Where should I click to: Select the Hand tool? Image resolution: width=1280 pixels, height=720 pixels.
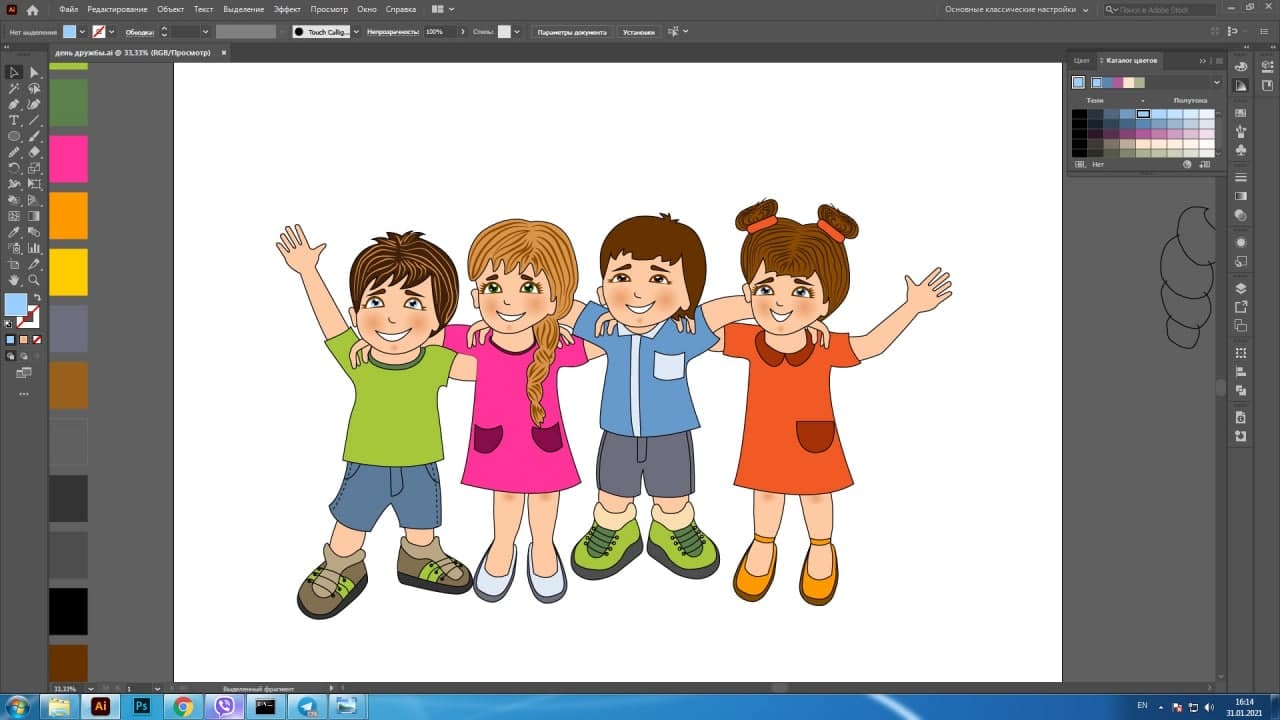pos(14,280)
